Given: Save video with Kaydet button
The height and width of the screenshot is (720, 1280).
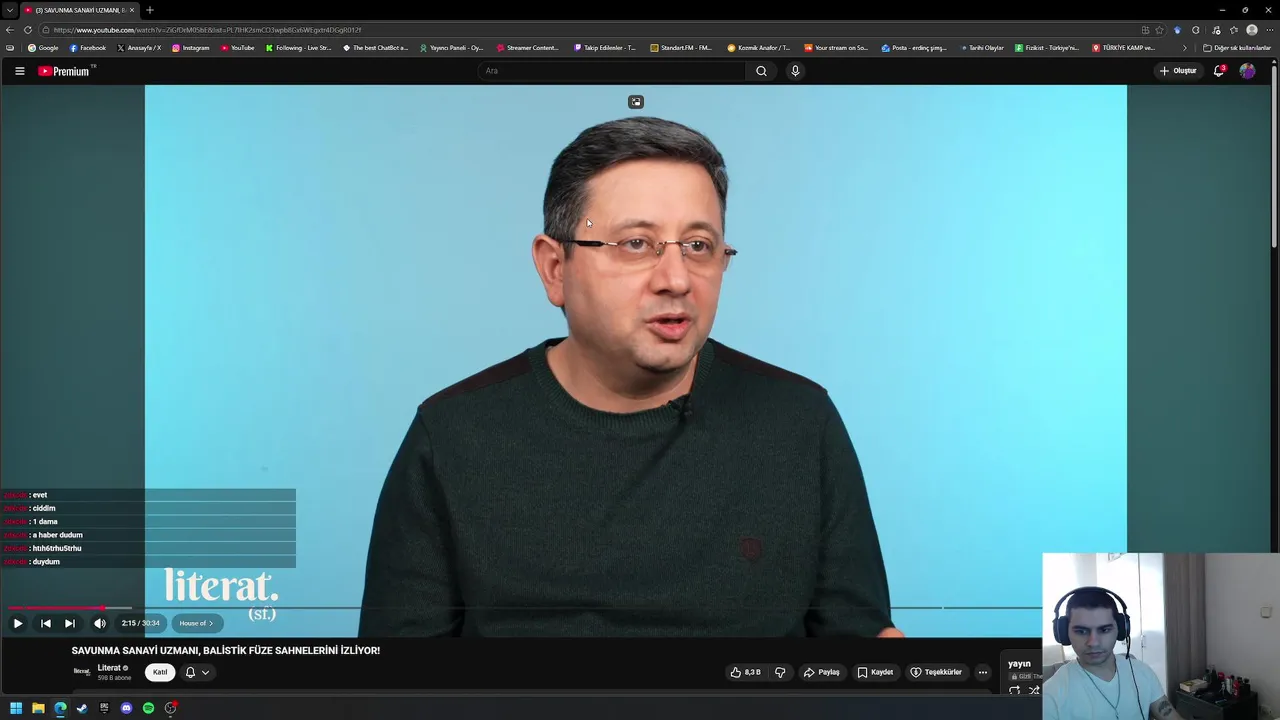Looking at the screenshot, I should (875, 672).
